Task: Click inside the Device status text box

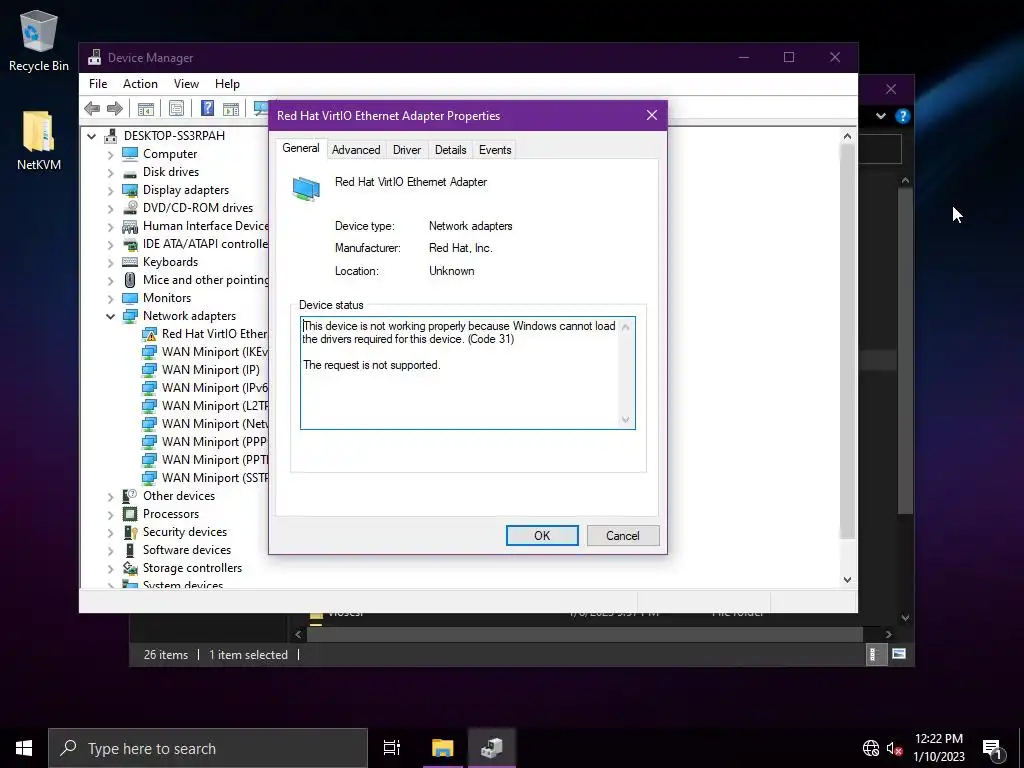Action: click(467, 373)
